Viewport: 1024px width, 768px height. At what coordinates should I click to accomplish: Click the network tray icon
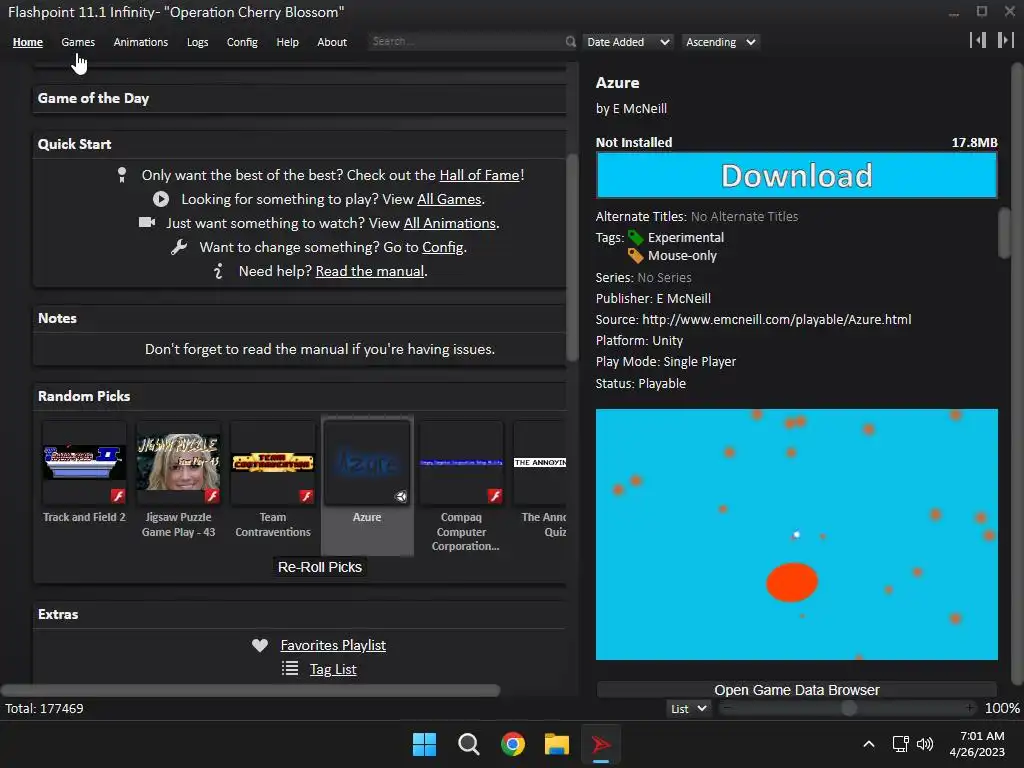pyautogui.click(x=901, y=744)
